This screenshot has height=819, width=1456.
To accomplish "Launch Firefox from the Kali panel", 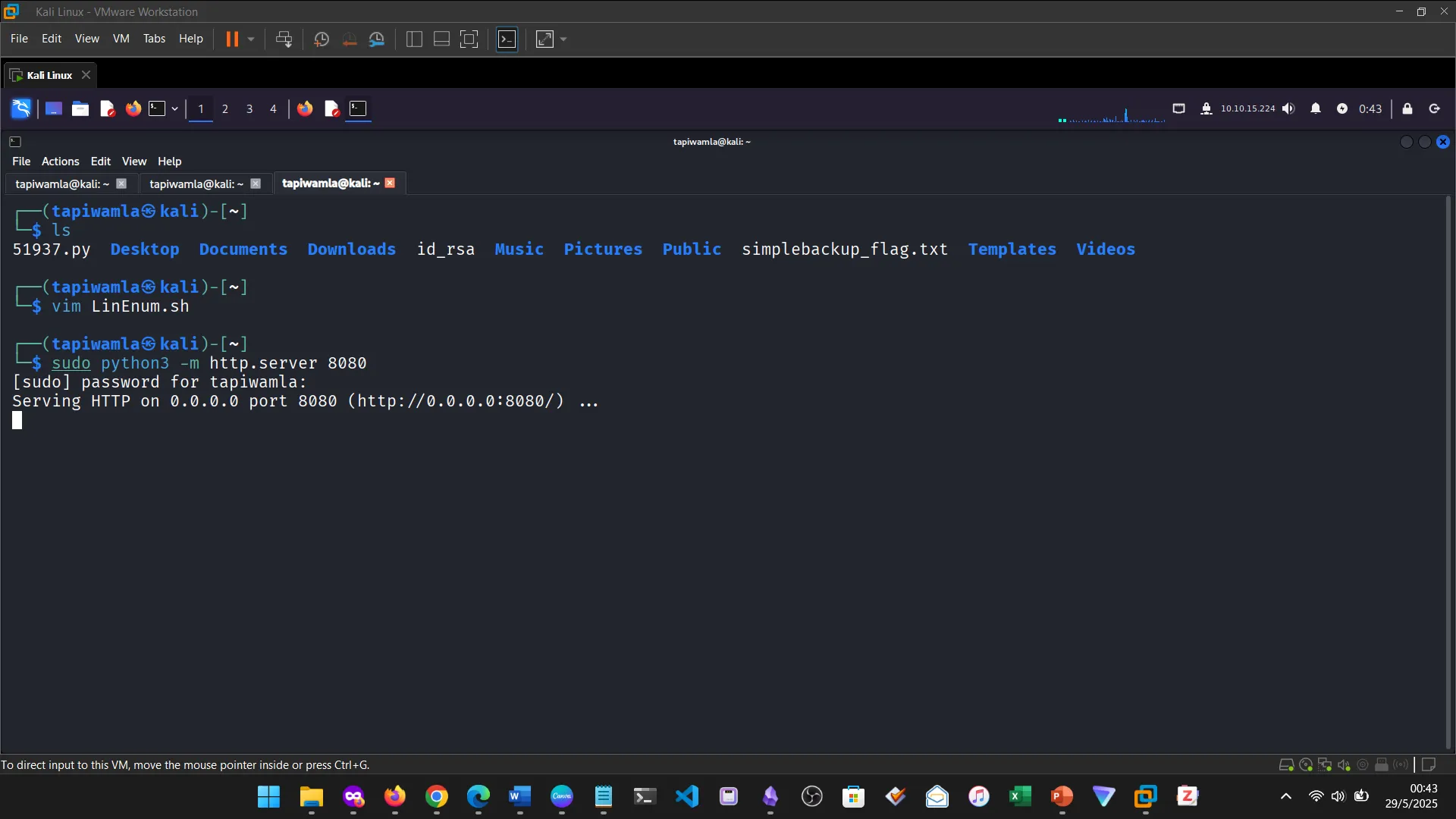I will (x=133, y=108).
